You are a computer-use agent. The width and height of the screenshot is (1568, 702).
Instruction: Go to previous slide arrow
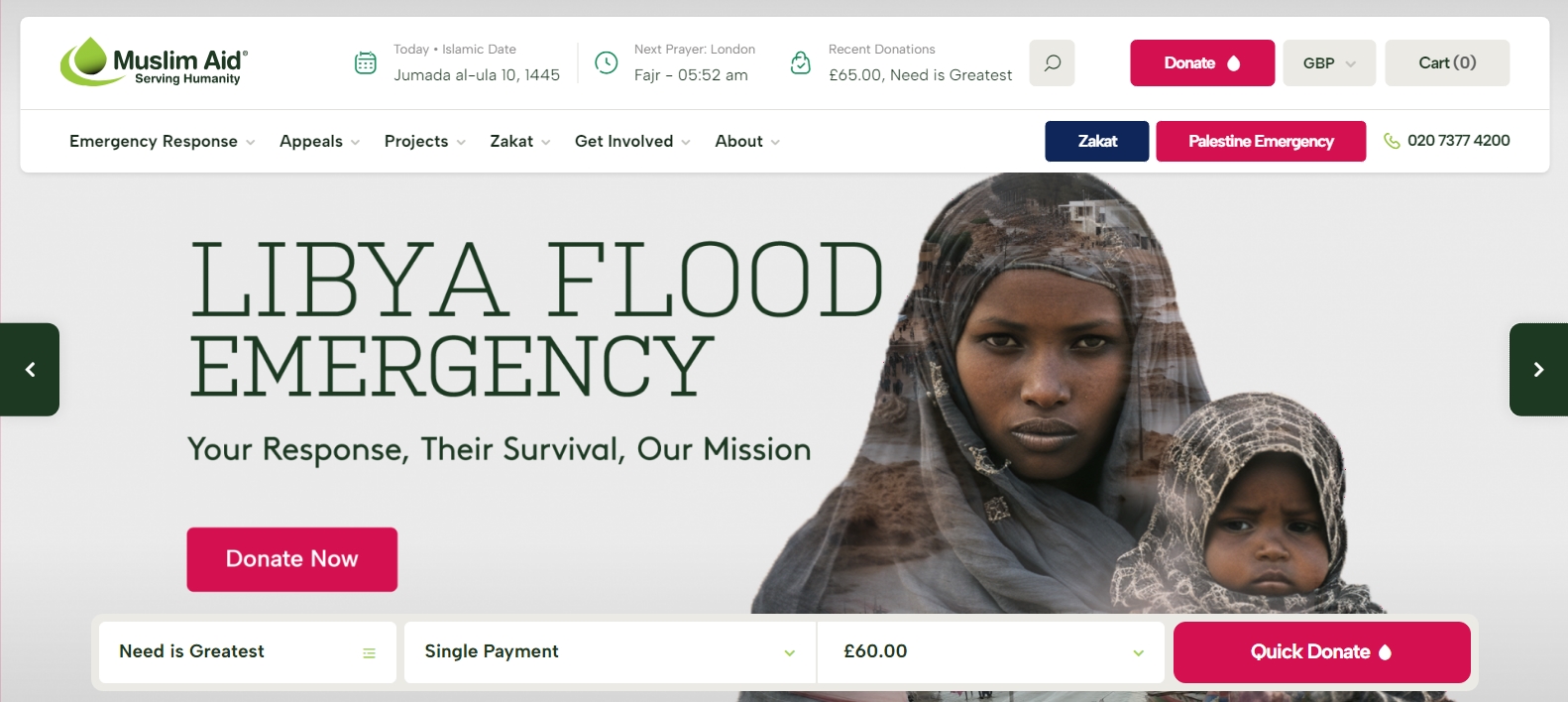point(30,370)
